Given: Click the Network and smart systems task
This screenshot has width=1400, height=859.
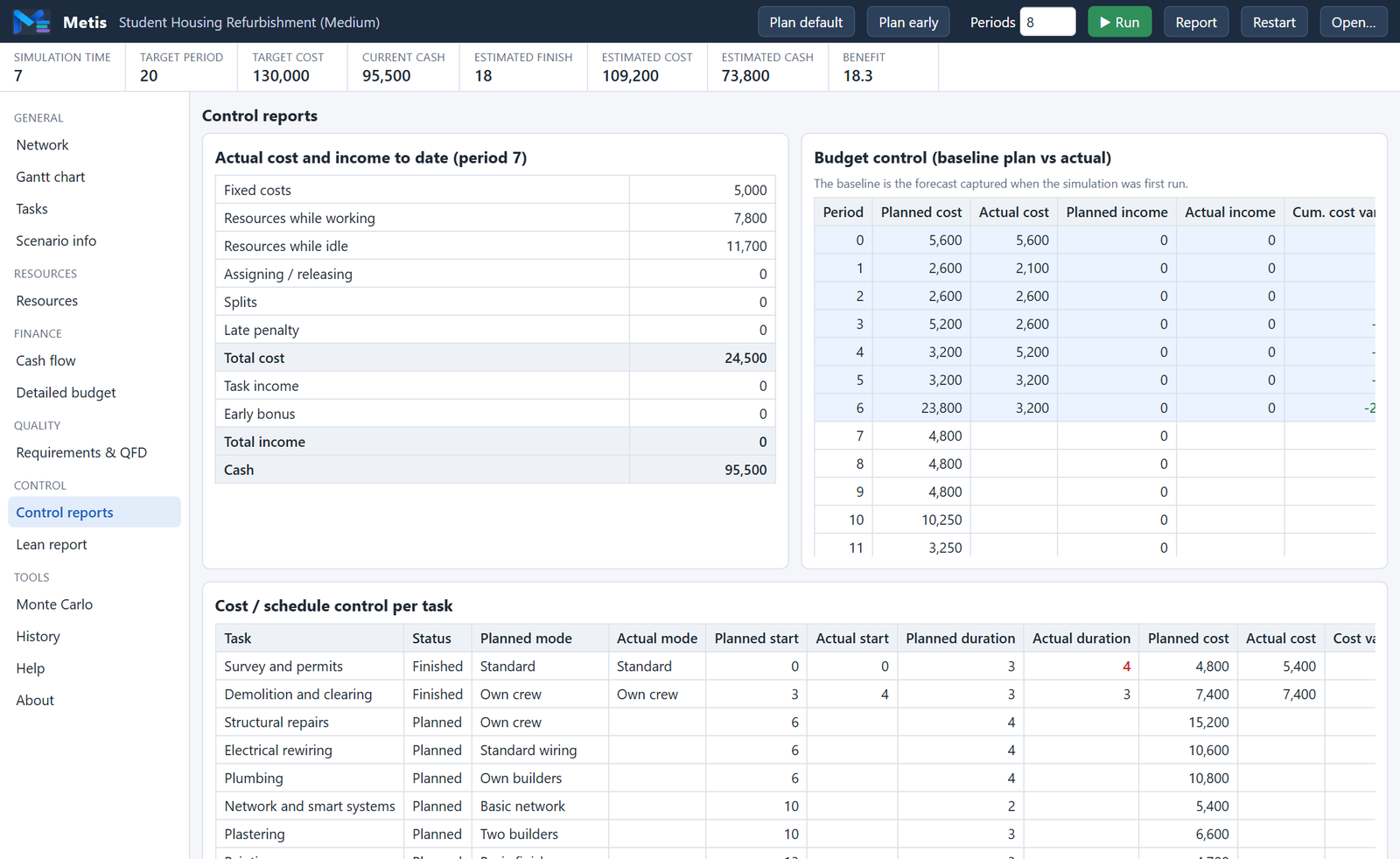Looking at the screenshot, I should click(x=310, y=806).
